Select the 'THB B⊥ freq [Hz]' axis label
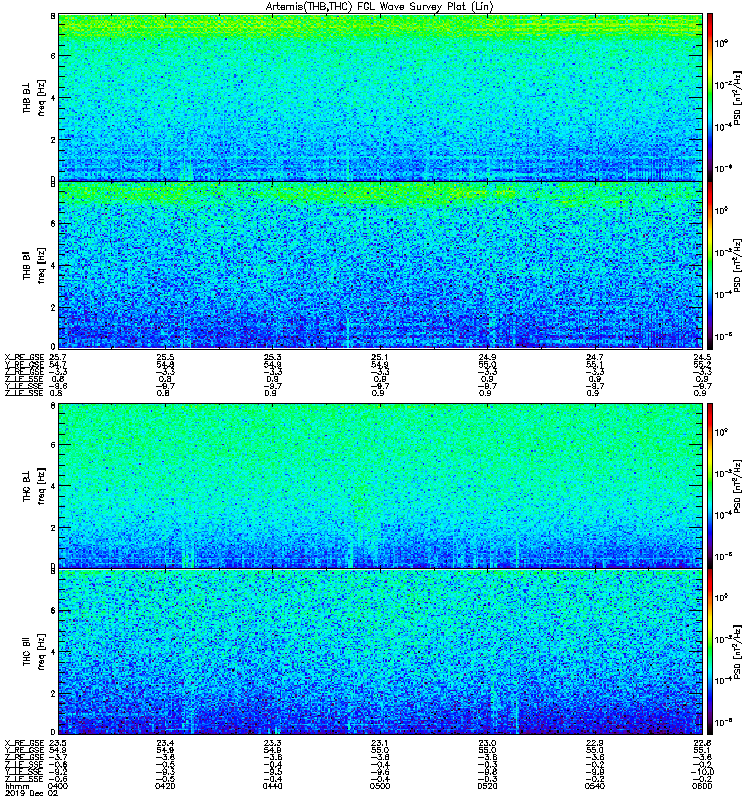 point(34,97)
